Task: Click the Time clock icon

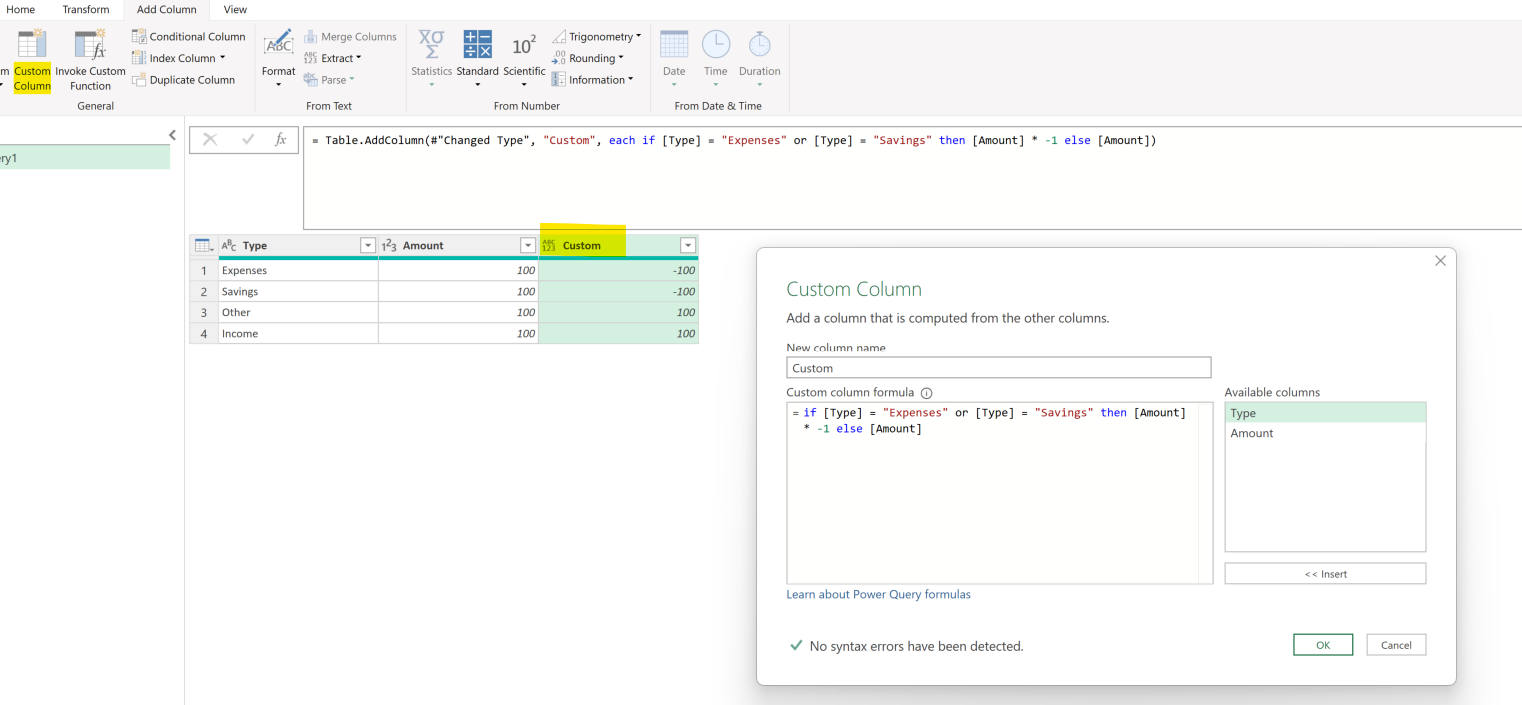Action: pos(716,44)
